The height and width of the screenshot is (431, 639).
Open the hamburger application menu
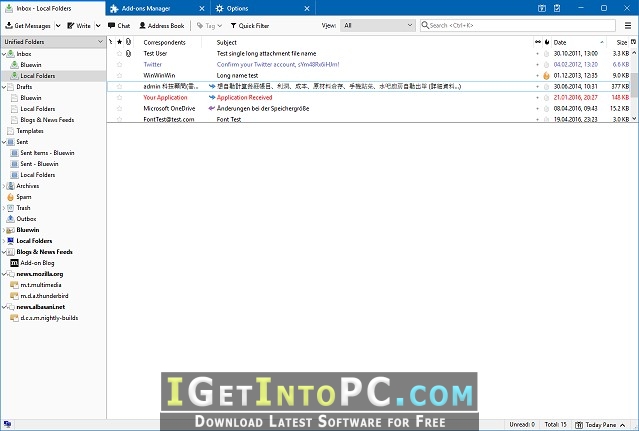tap(628, 26)
